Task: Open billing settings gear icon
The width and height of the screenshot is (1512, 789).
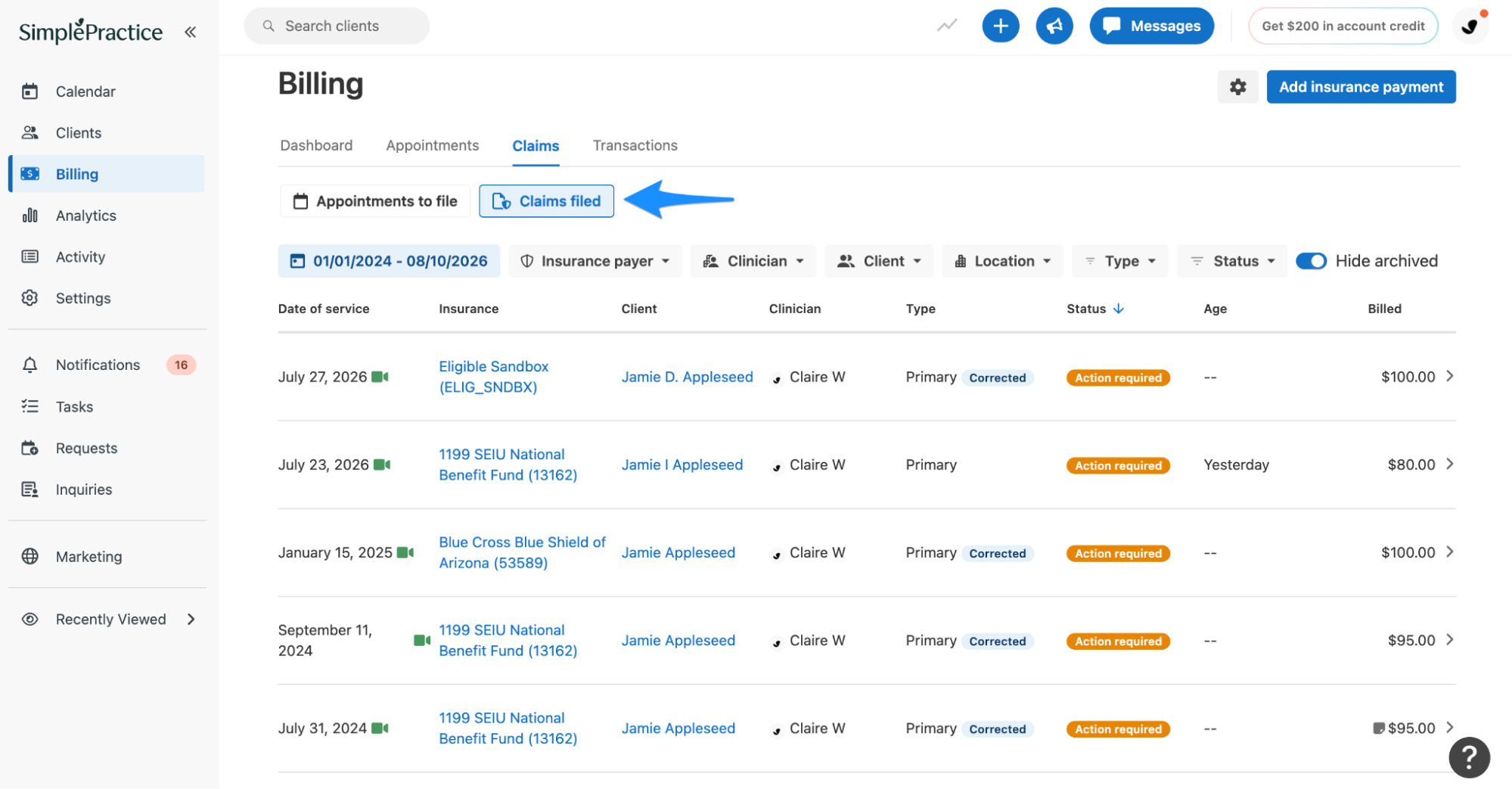Action: click(x=1237, y=87)
